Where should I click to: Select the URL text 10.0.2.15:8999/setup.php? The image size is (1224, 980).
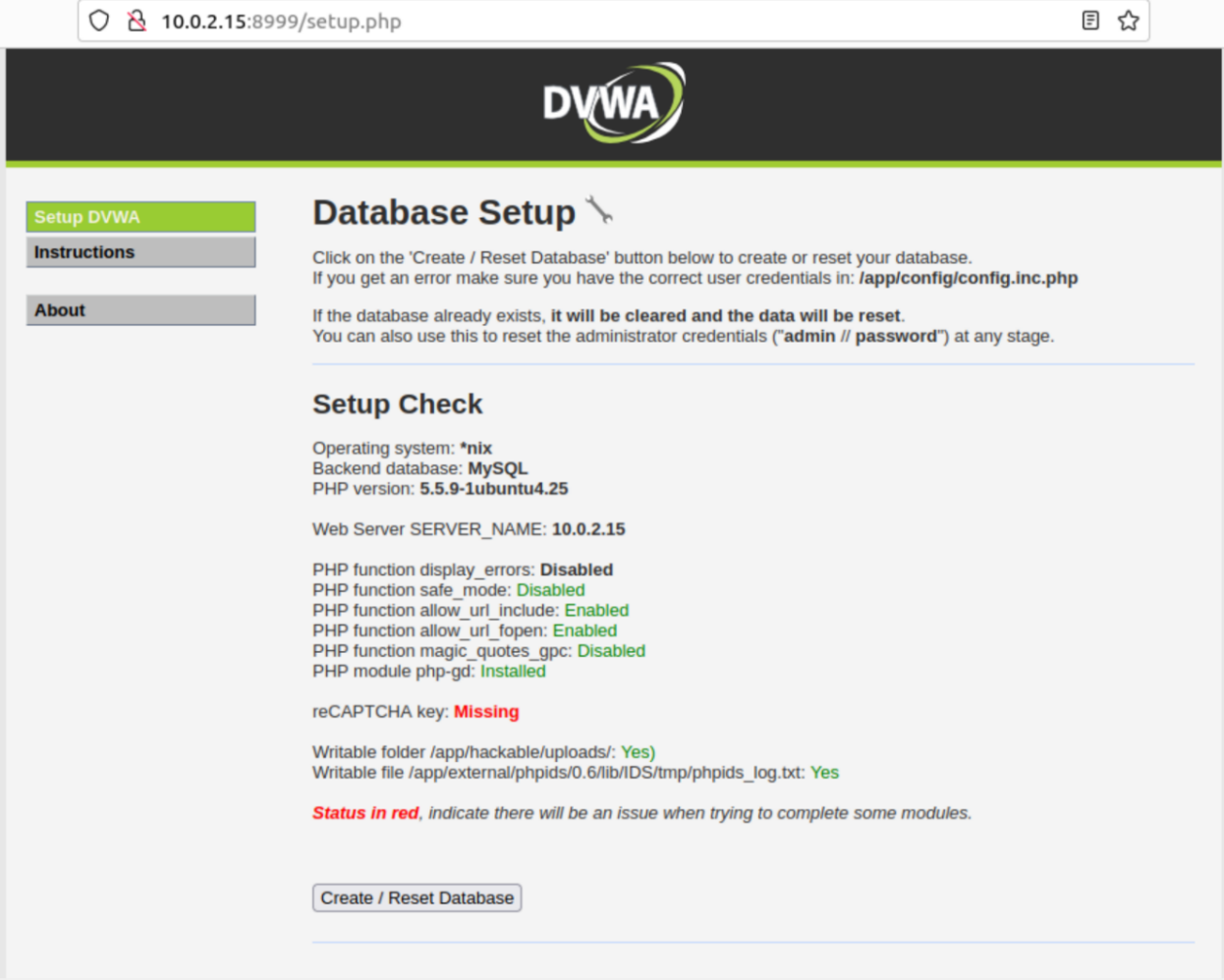(281, 21)
